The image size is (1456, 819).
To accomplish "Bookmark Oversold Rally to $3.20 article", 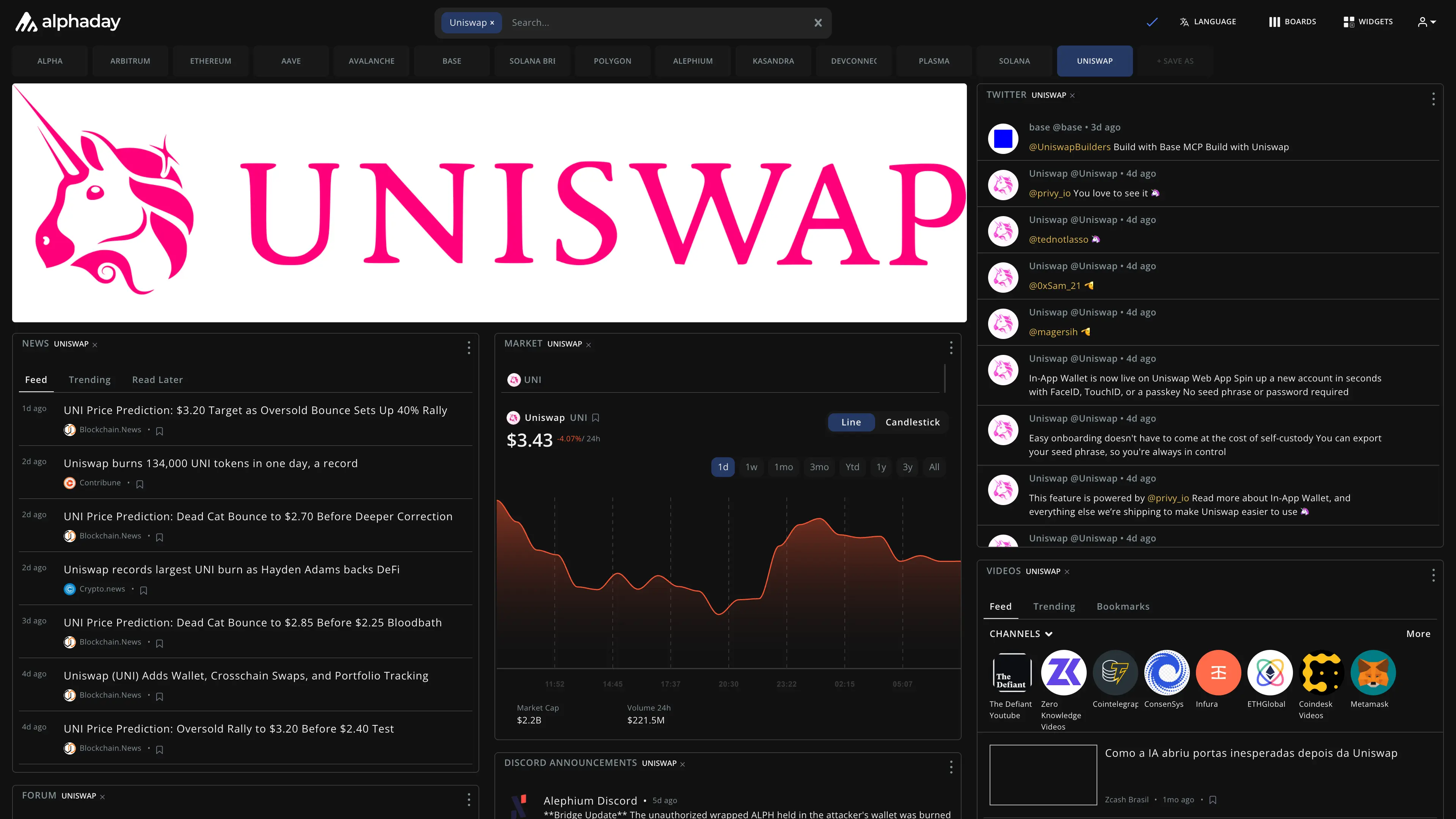I will [159, 750].
